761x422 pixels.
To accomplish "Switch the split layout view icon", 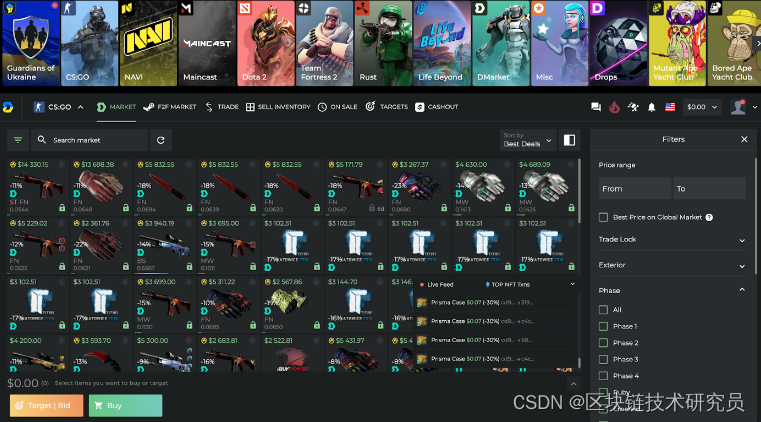I will point(569,140).
